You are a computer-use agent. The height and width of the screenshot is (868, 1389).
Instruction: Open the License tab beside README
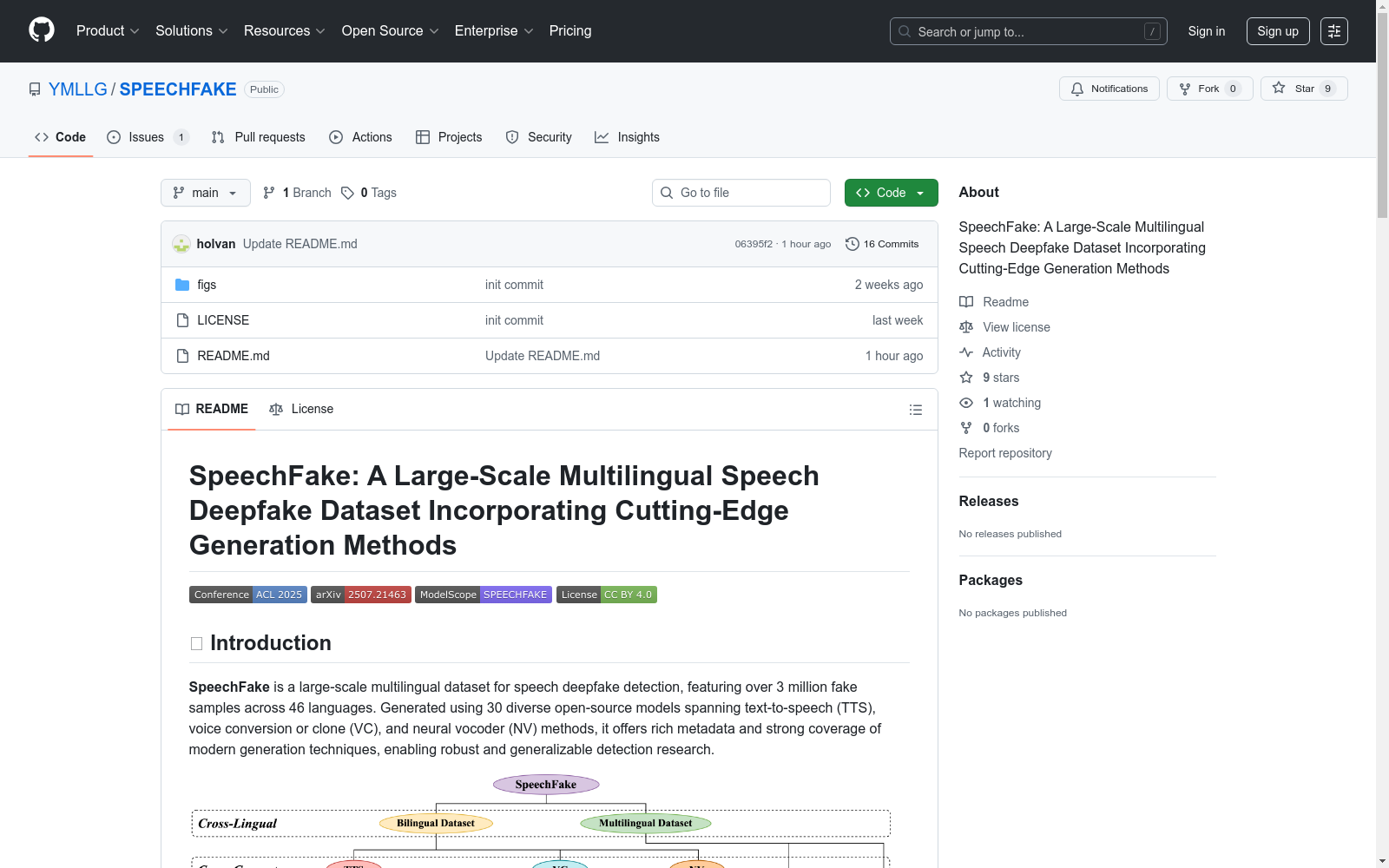301,409
